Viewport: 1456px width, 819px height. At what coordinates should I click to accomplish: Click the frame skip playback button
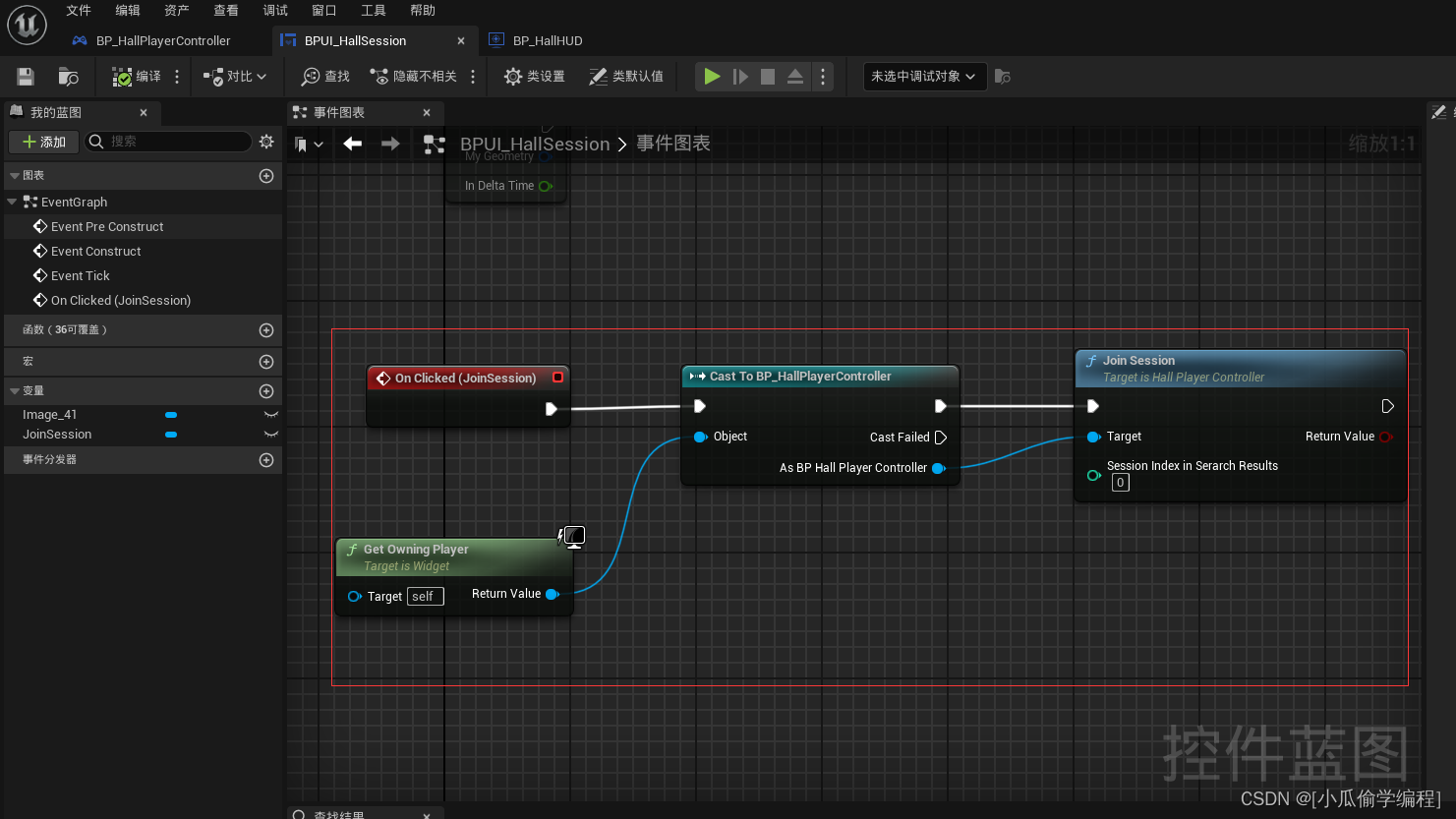740,76
